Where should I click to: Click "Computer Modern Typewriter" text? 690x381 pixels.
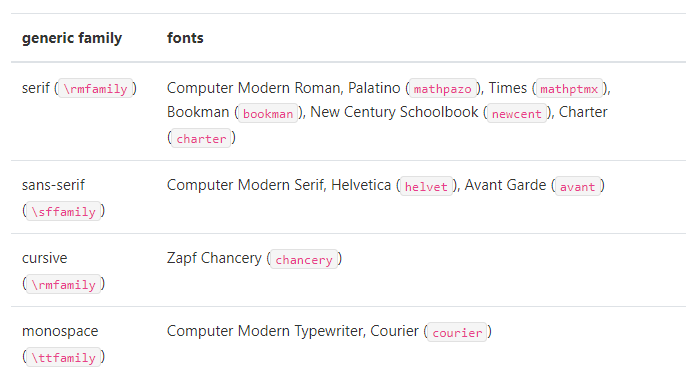[x=264, y=331]
